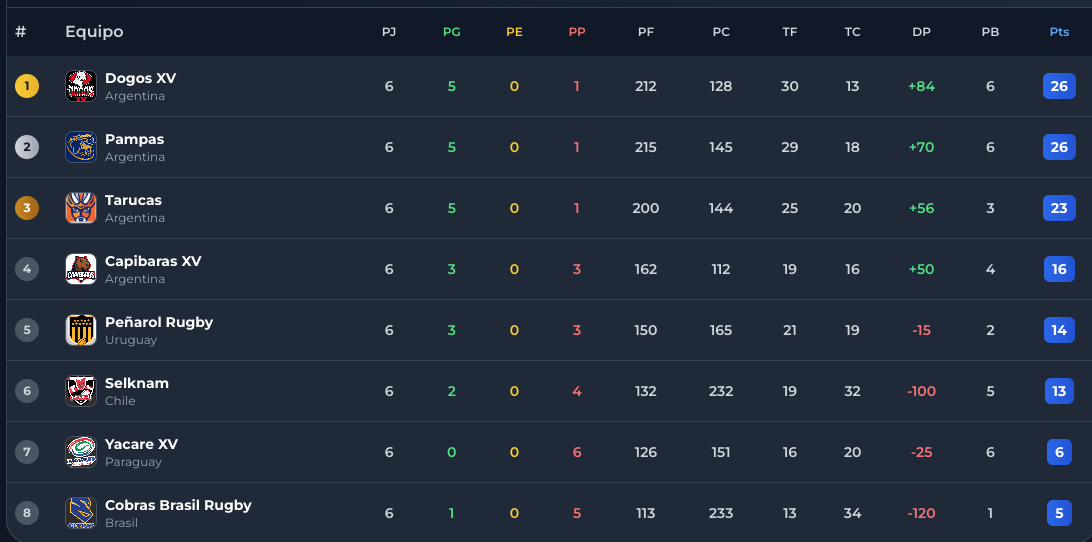Sort by the Pts column header
The image size is (1092, 542).
coord(1059,32)
